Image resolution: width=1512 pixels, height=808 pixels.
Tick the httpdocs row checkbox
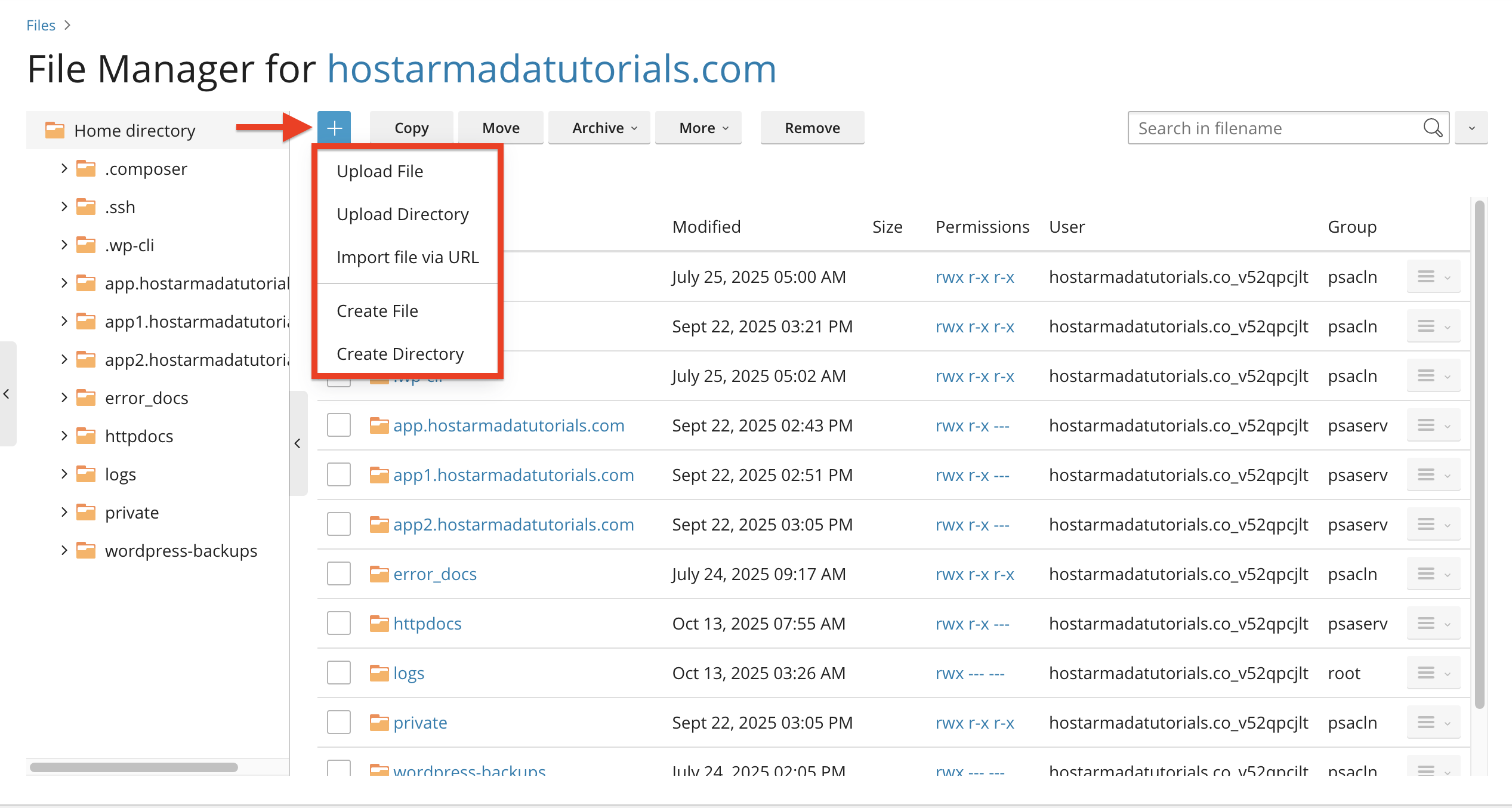point(339,624)
